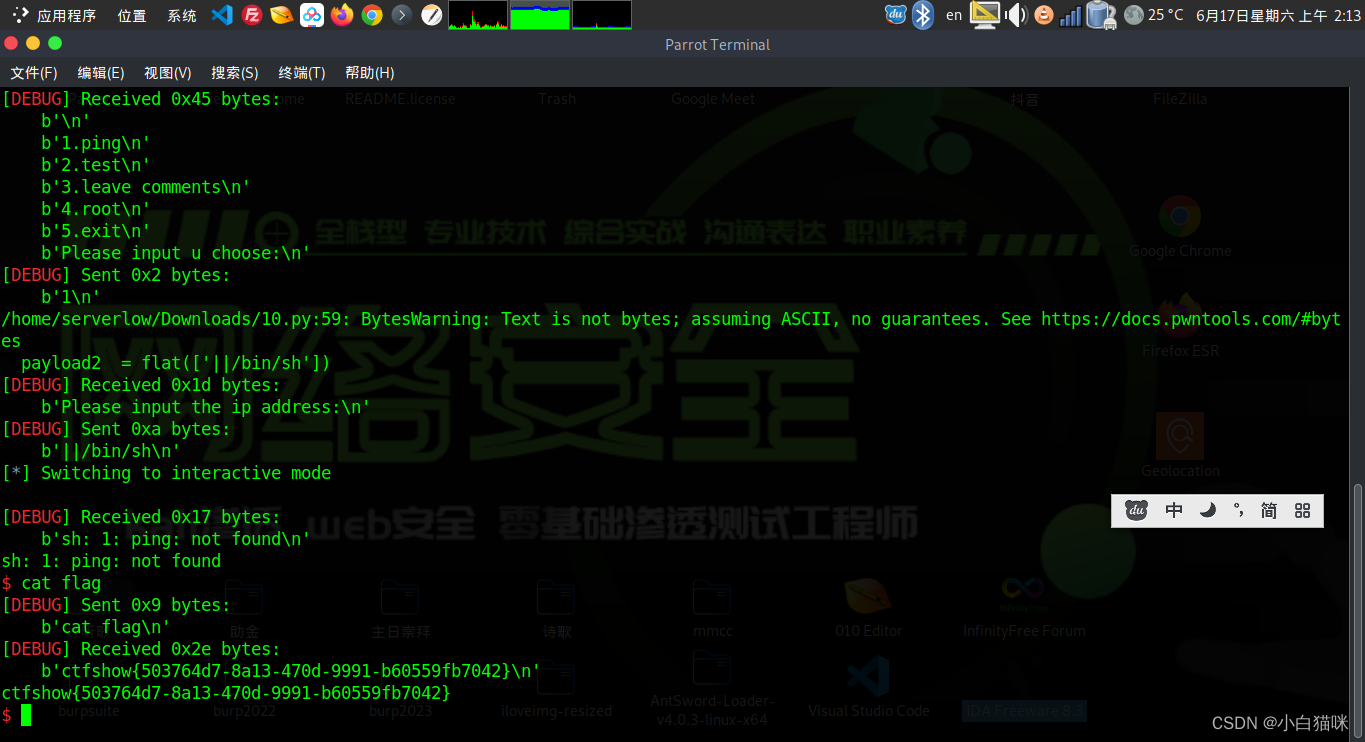The image size is (1365, 742).
Task: Open the 编辑(E) menu in Parrot Terminal
Action: pos(101,73)
